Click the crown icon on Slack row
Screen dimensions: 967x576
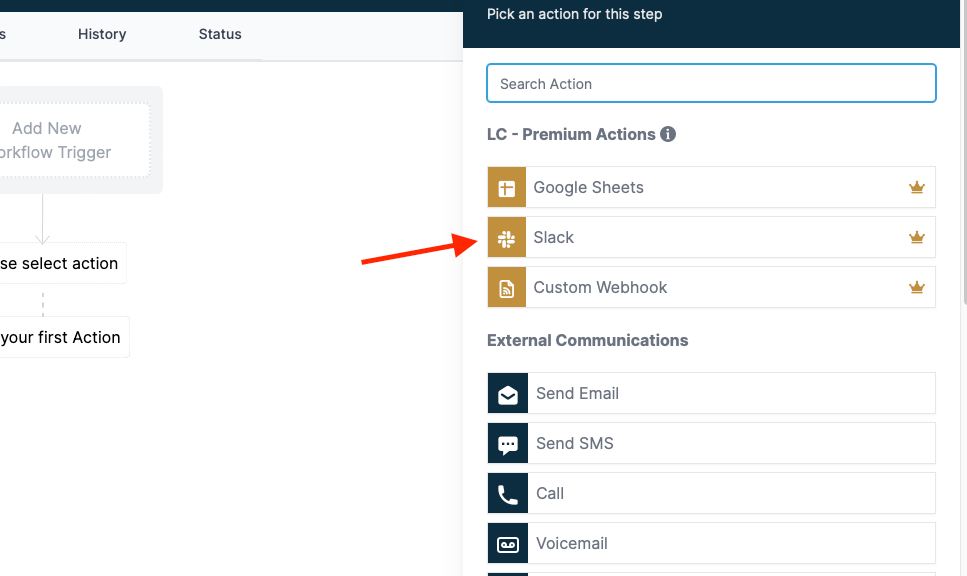click(x=916, y=237)
